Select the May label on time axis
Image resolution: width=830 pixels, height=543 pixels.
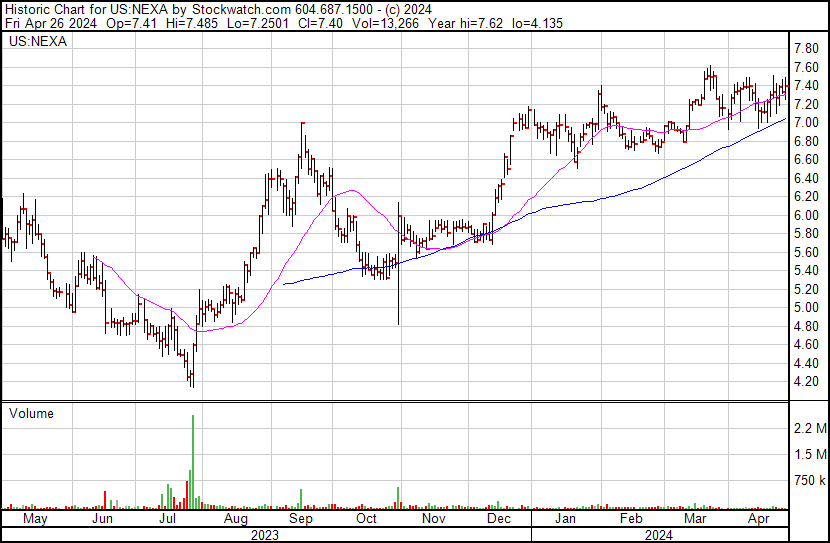pos(34,520)
